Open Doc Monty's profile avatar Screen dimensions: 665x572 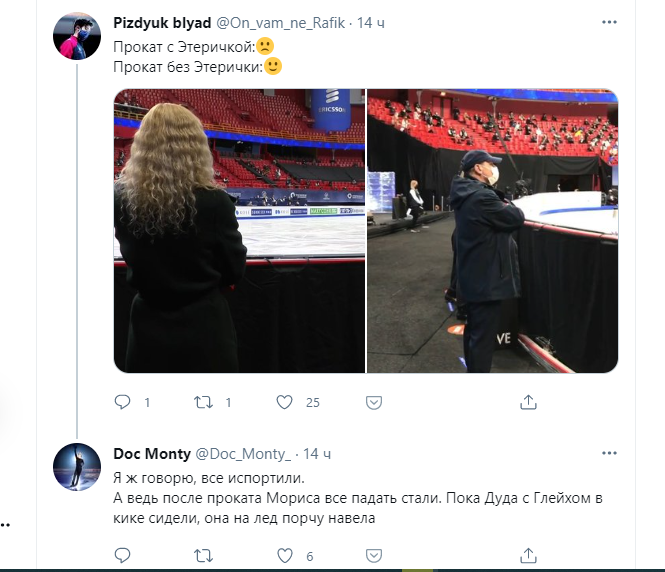(x=78, y=467)
